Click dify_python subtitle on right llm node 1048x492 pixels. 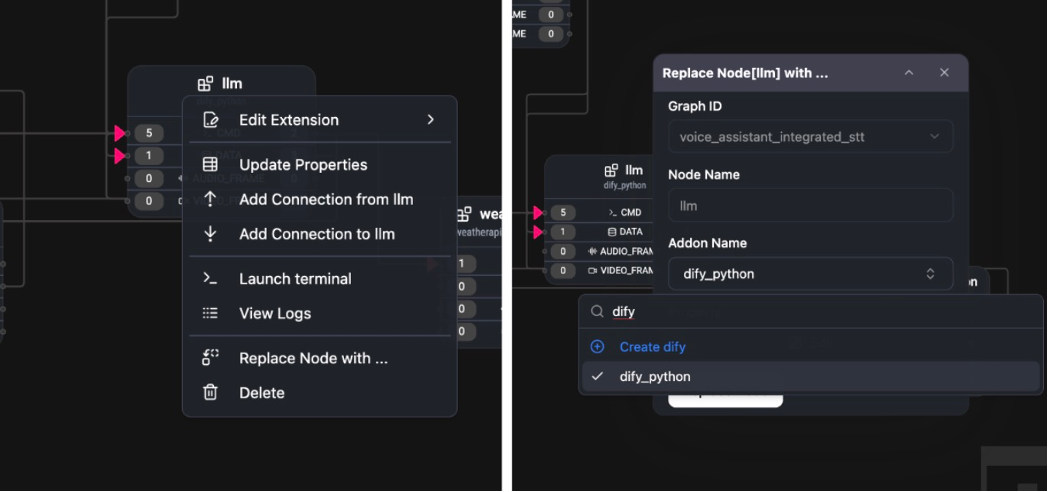(624, 186)
